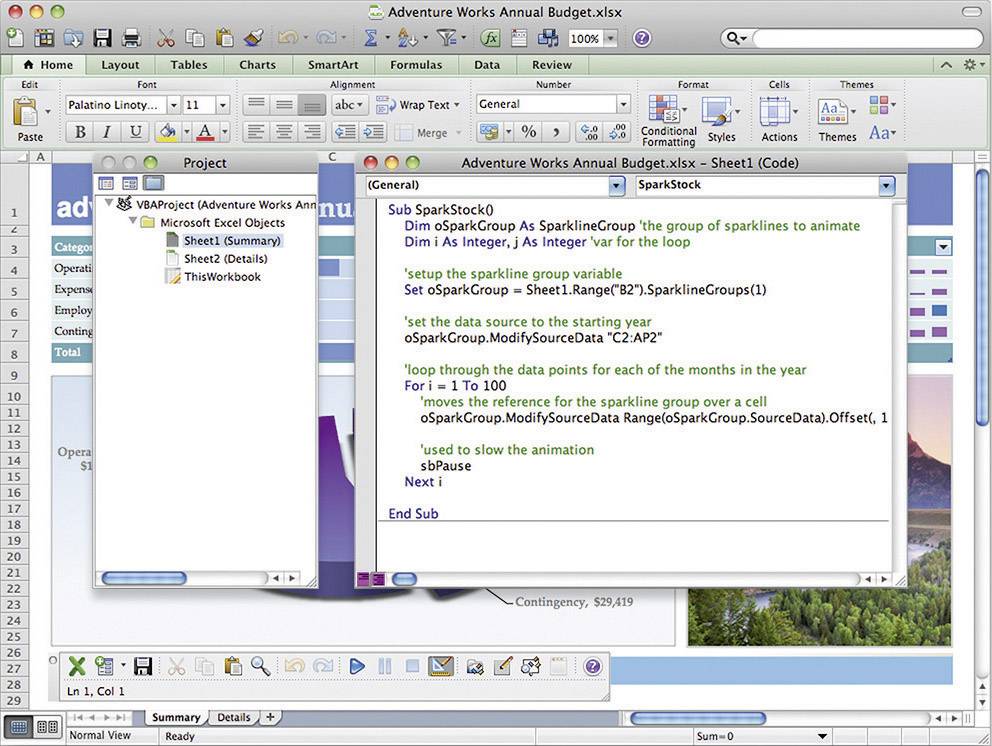992x746 pixels.
Task: Open the SmartArt ribbon tab
Action: click(333, 65)
